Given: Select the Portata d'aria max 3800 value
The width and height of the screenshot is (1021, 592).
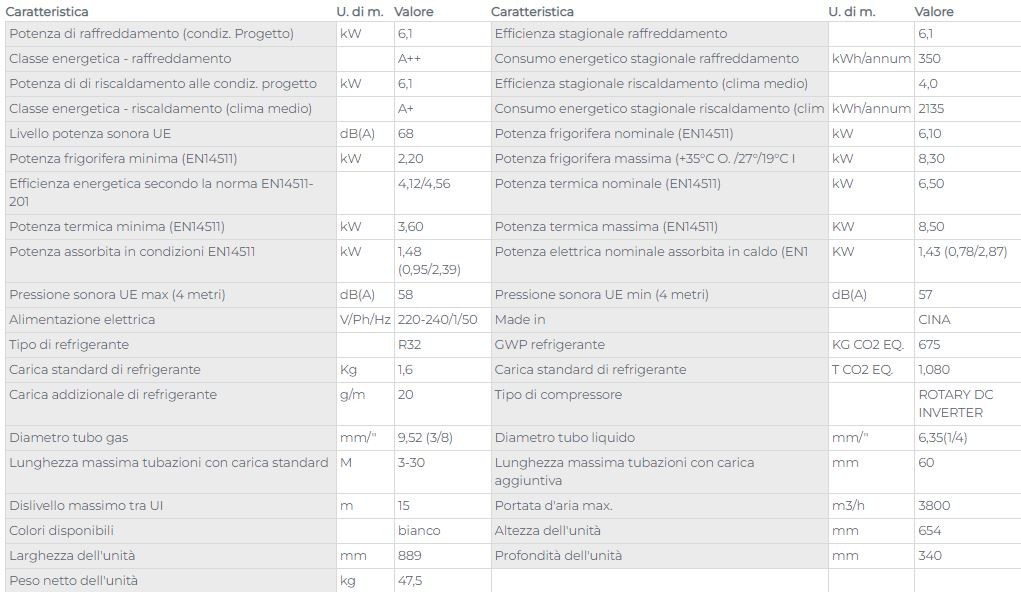Looking at the screenshot, I should point(934,505).
